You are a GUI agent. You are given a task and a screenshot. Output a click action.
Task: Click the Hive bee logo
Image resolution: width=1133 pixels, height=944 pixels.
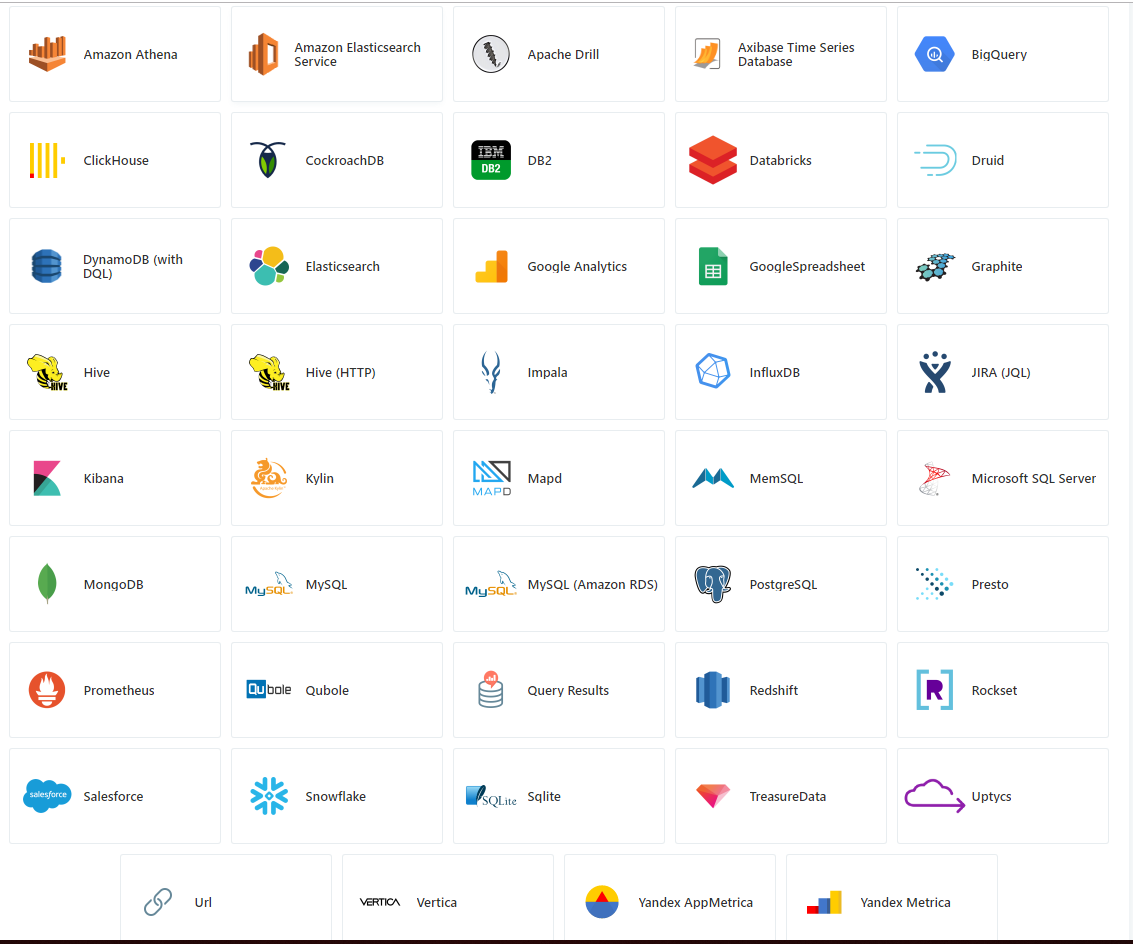(x=47, y=372)
